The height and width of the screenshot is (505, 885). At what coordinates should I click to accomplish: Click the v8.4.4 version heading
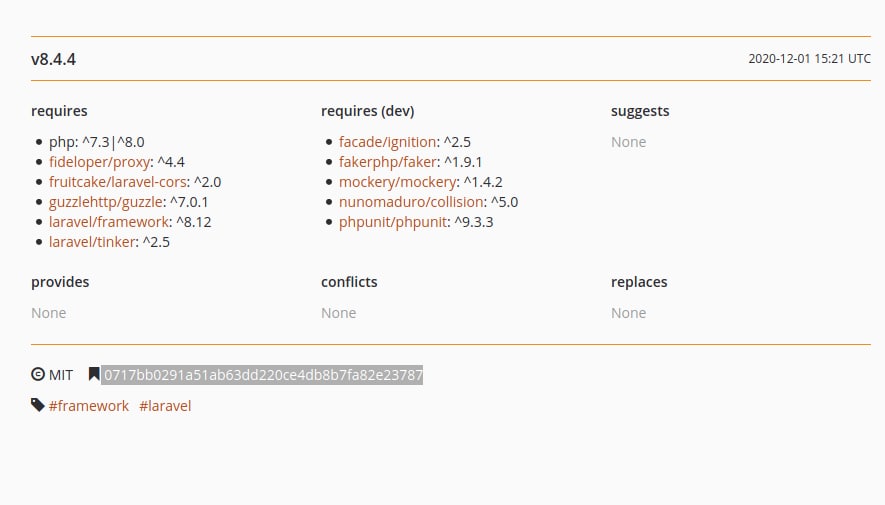tap(54, 59)
